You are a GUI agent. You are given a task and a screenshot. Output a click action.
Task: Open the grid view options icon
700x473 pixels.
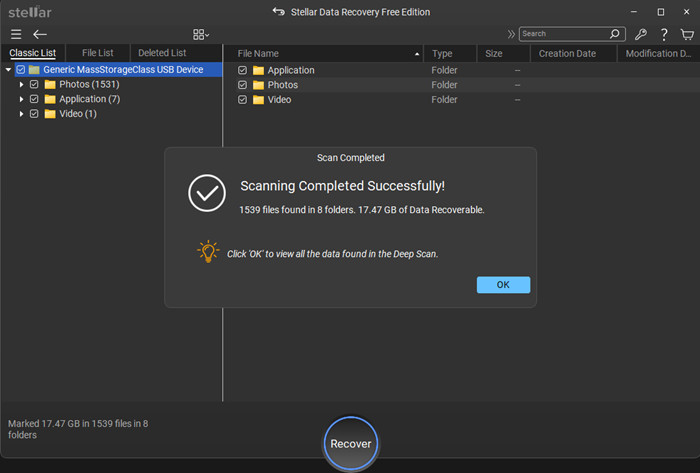(200, 34)
